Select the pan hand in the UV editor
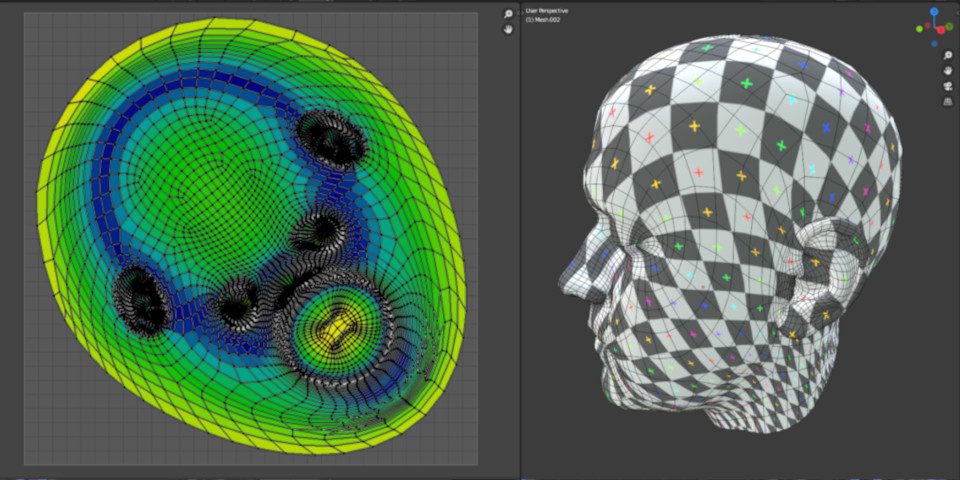 (508, 30)
